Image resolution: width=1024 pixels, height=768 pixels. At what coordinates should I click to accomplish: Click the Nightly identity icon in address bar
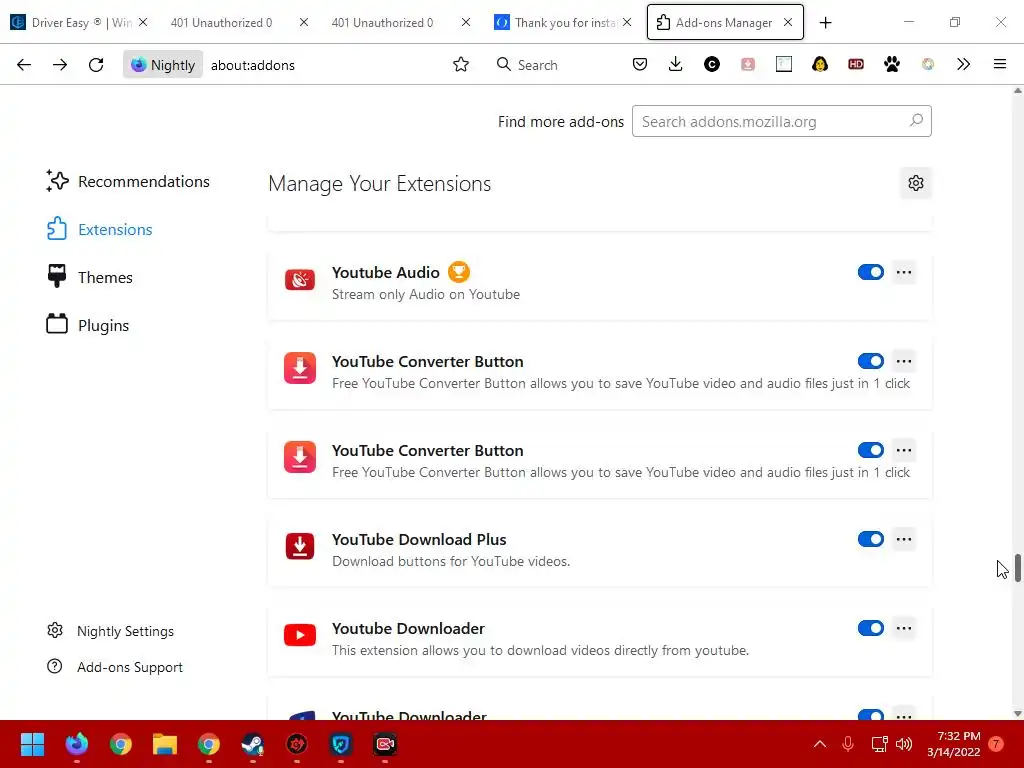[163, 65]
